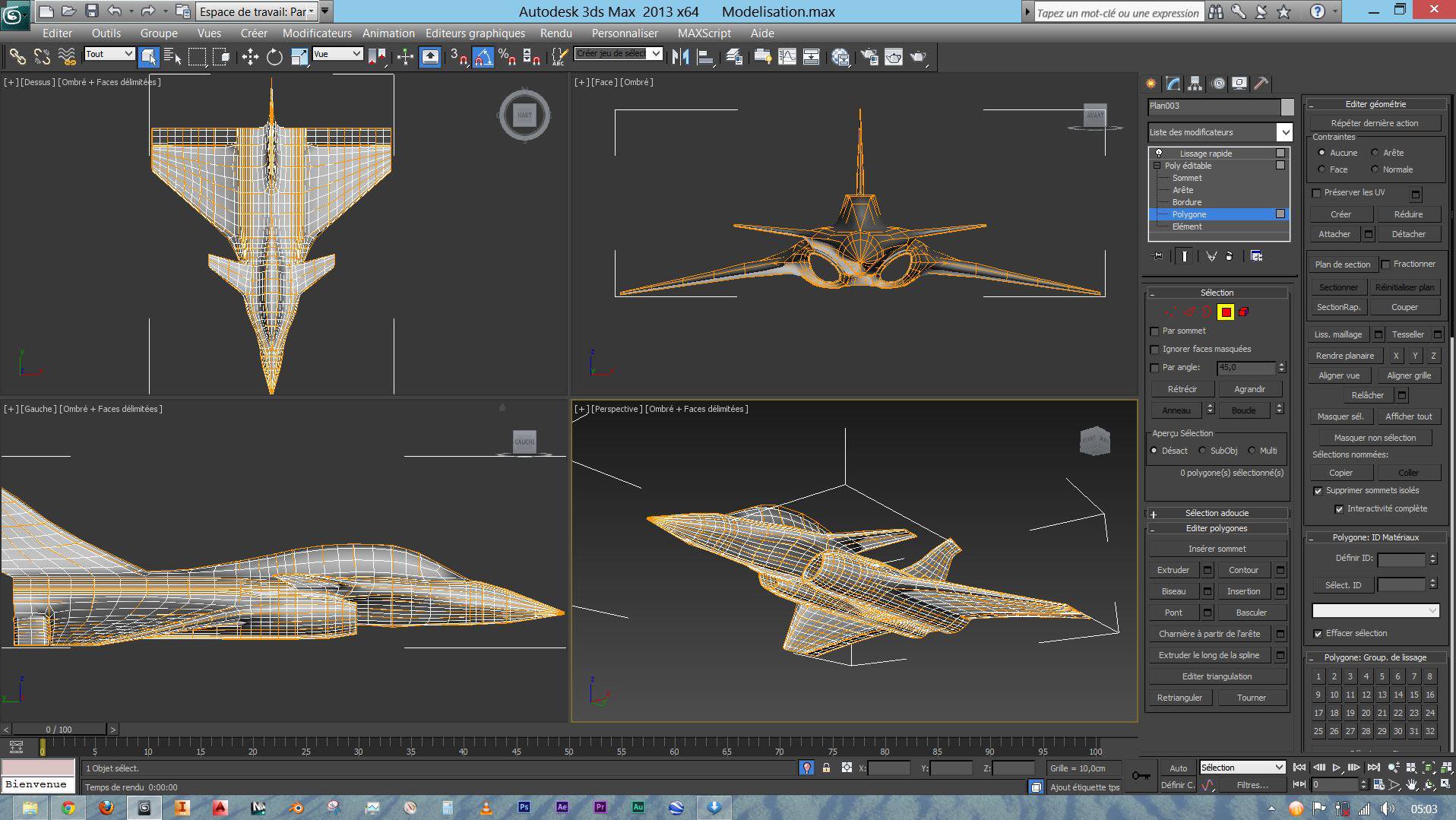The width and height of the screenshot is (1456, 820).
Task: Open the Hierarchy panel tab
Action: 1195,84
